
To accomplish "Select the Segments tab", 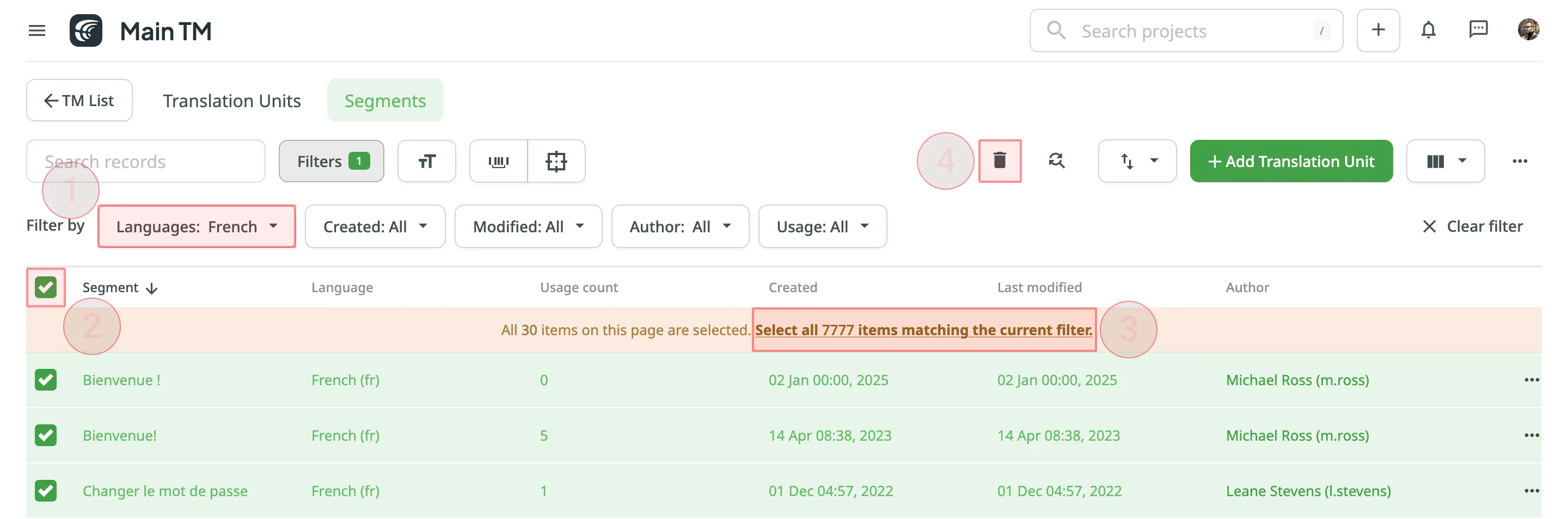I will click(x=385, y=101).
